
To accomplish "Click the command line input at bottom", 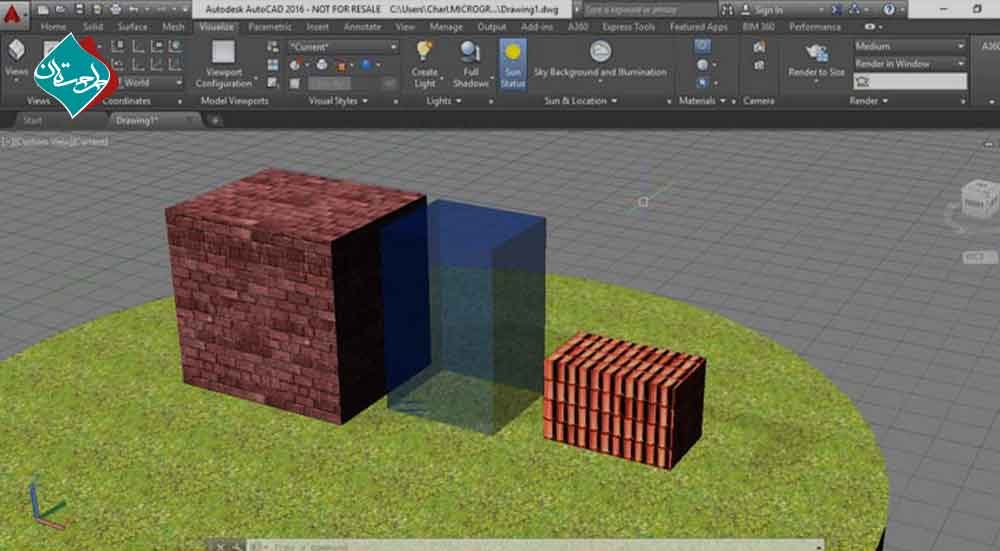I will [x=534, y=546].
